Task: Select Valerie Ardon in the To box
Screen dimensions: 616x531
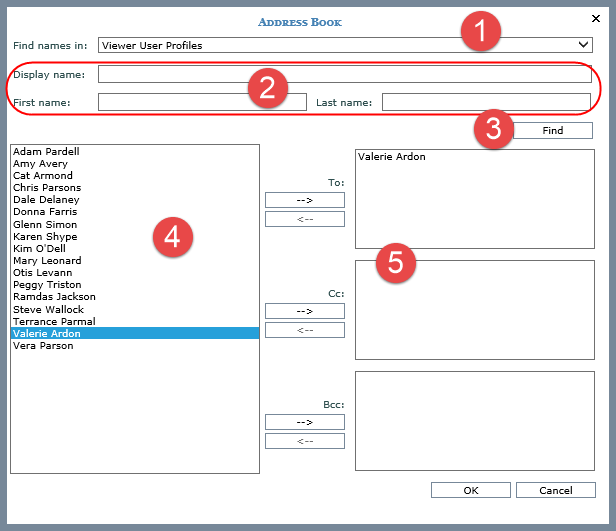Action: click(x=392, y=157)
